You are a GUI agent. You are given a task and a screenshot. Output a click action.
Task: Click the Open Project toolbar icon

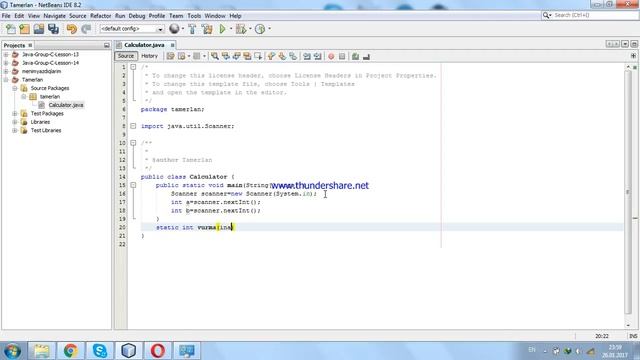pos(39,29)
